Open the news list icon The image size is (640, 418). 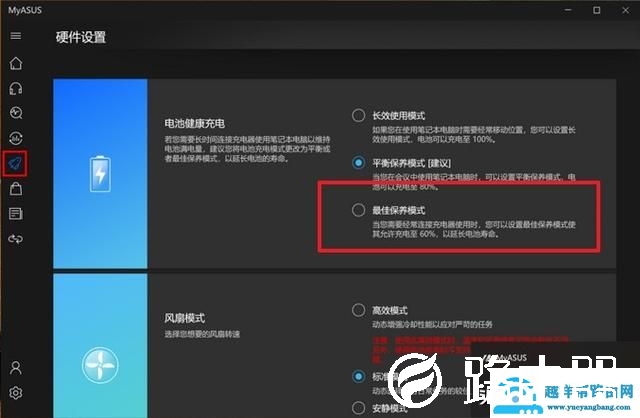[x=16, y=214]
